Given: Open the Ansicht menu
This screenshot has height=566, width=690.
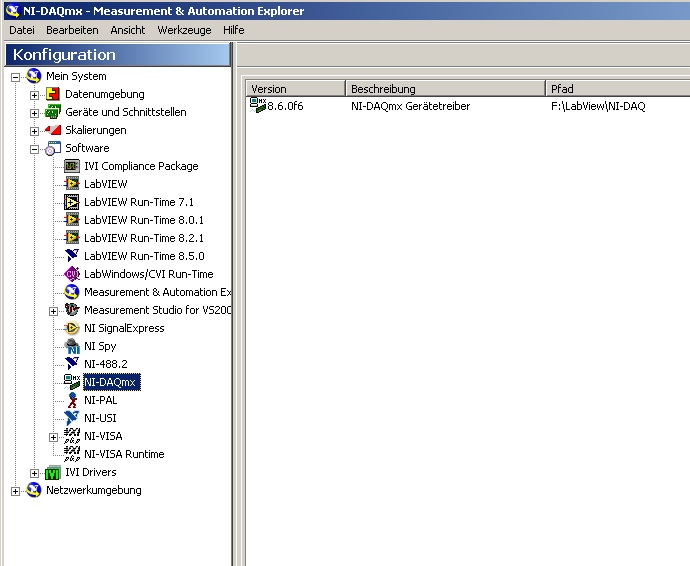Looking at the screenshot, I should point(128,30).
